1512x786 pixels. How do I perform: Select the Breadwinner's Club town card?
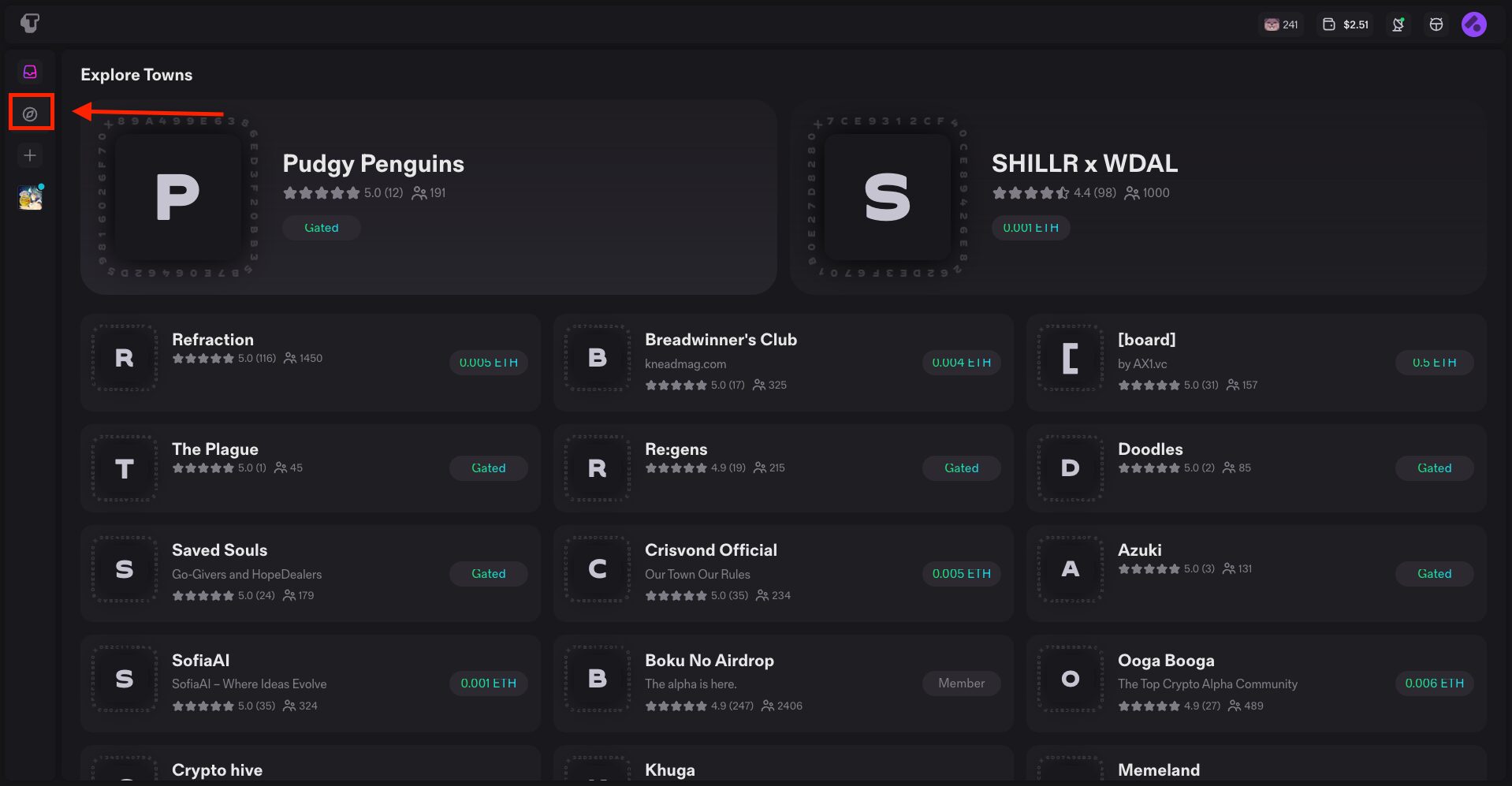782,363
